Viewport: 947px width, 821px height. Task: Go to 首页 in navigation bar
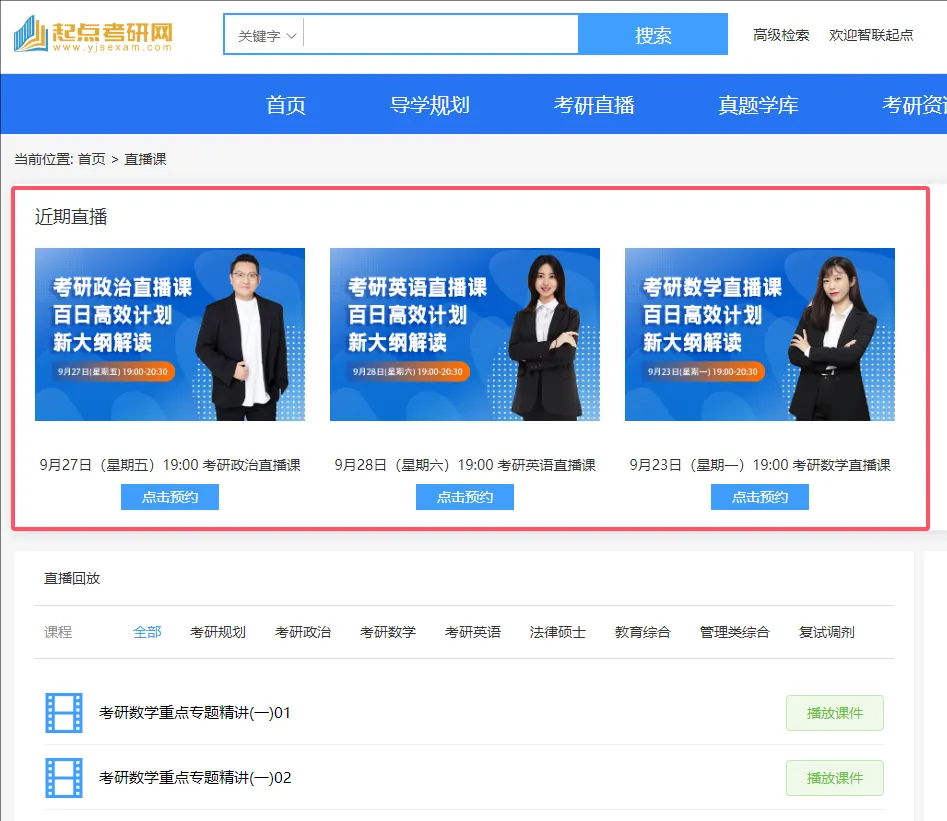[x=286, y=105]
